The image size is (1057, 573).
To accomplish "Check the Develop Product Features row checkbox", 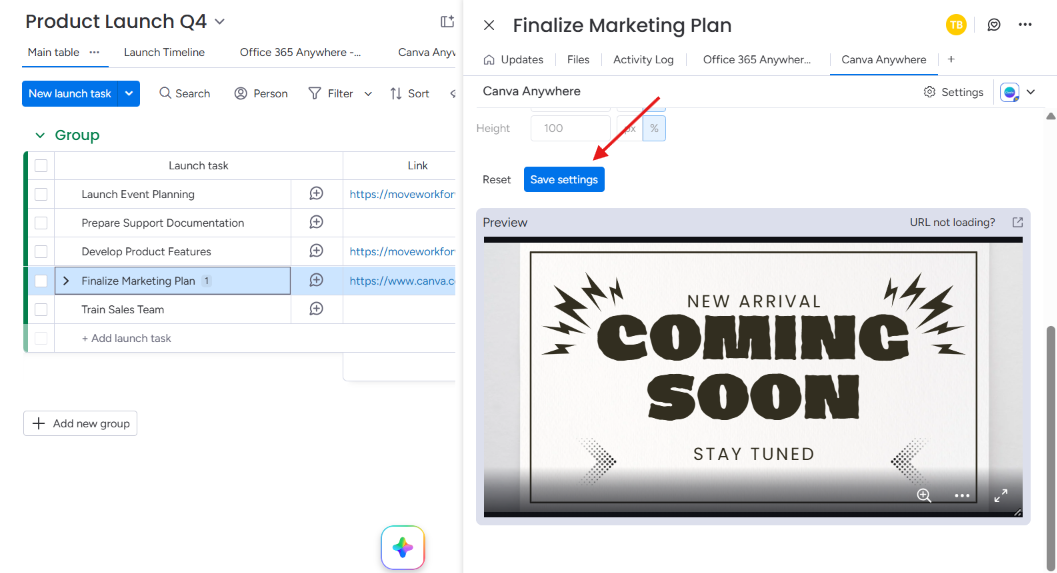I will click(x=41, y=251).
